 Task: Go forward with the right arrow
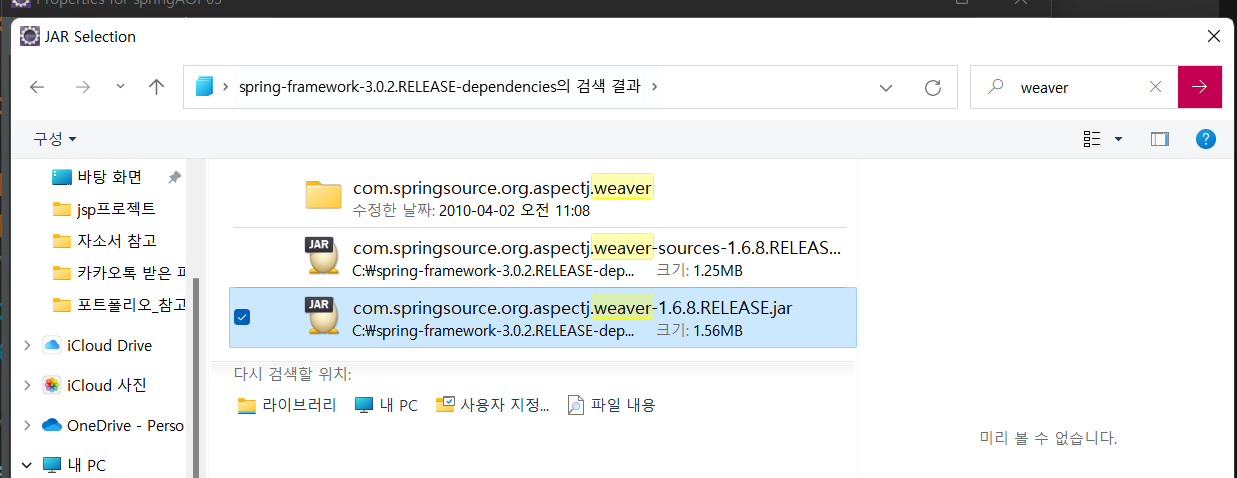pos(83,87)
